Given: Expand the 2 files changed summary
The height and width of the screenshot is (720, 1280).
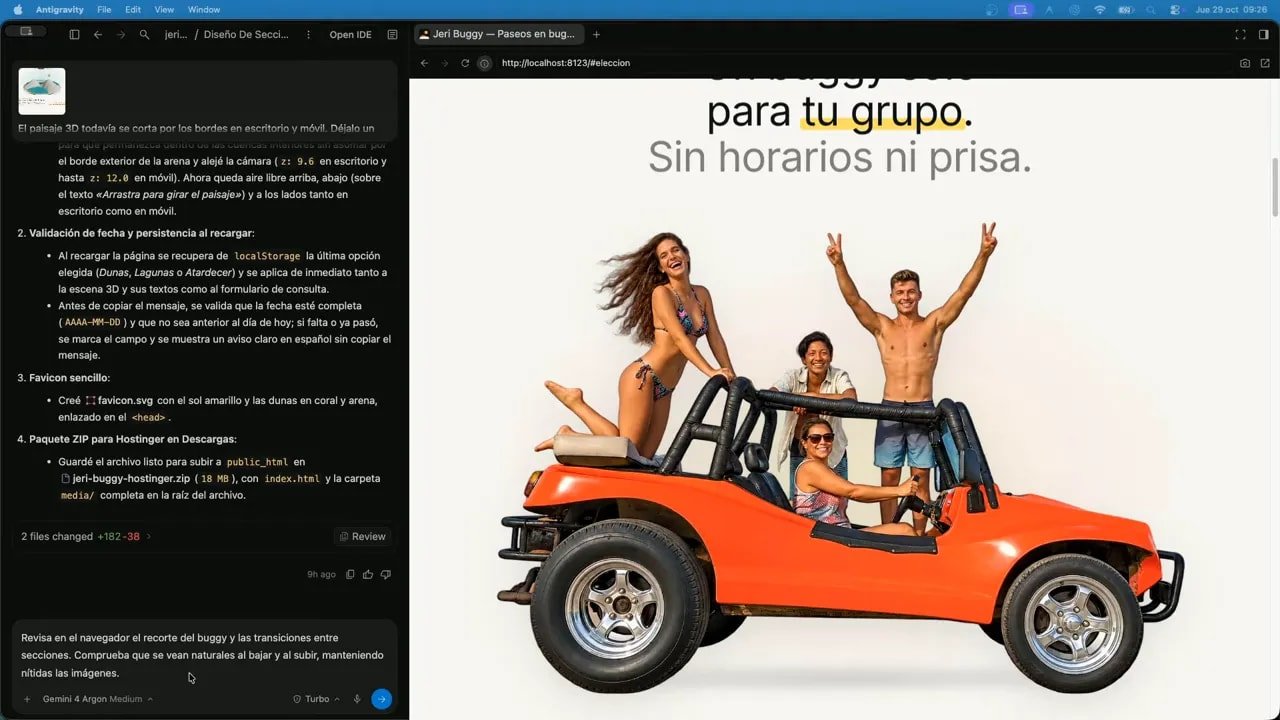Looking at the screenshot, I should pyautogui.click(x=87, y=537).
